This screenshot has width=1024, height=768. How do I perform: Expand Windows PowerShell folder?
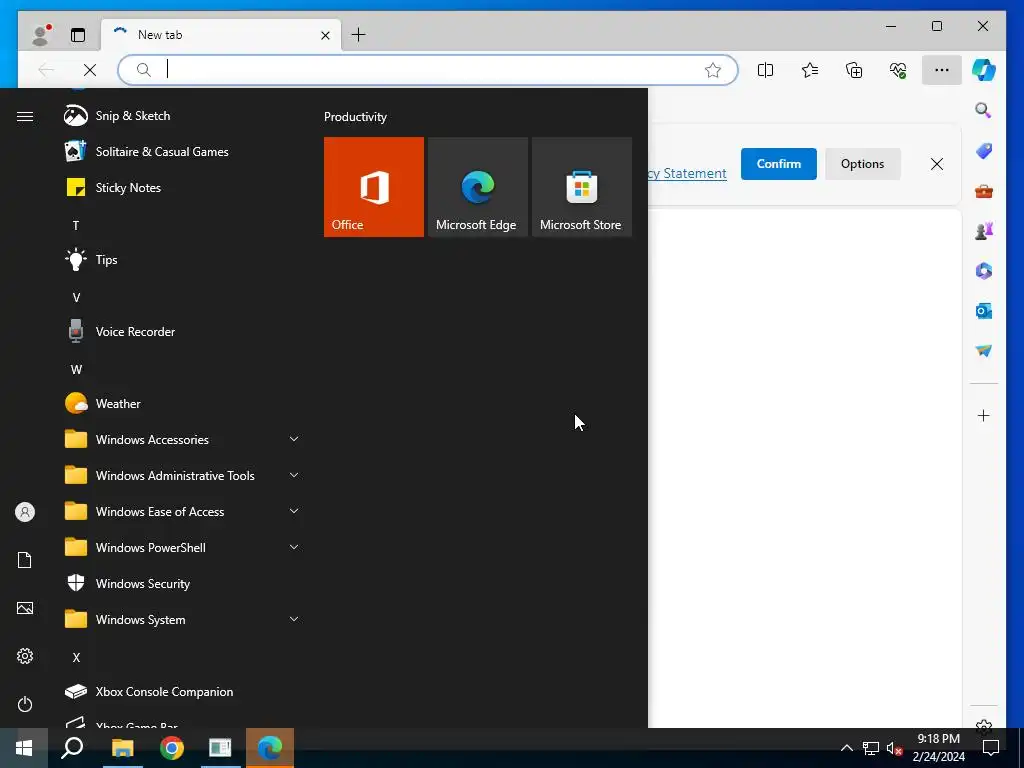pyautogui.click(x=180, y=547)
